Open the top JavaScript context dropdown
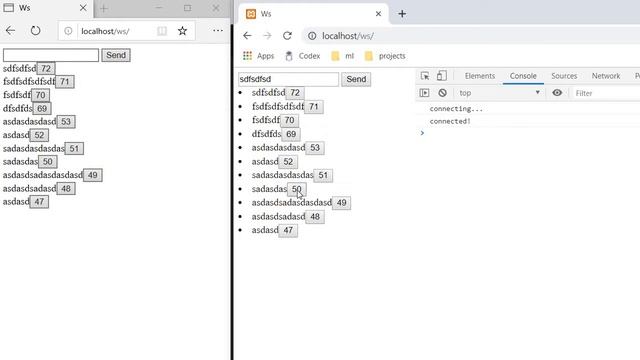This screenshot has width=640, height=360. (x=500, y=93)
